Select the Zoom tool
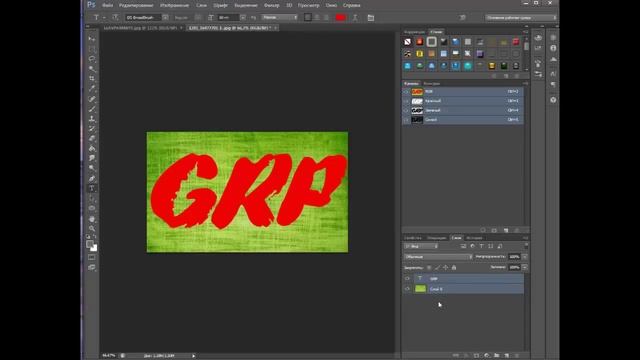 (92, 229)
